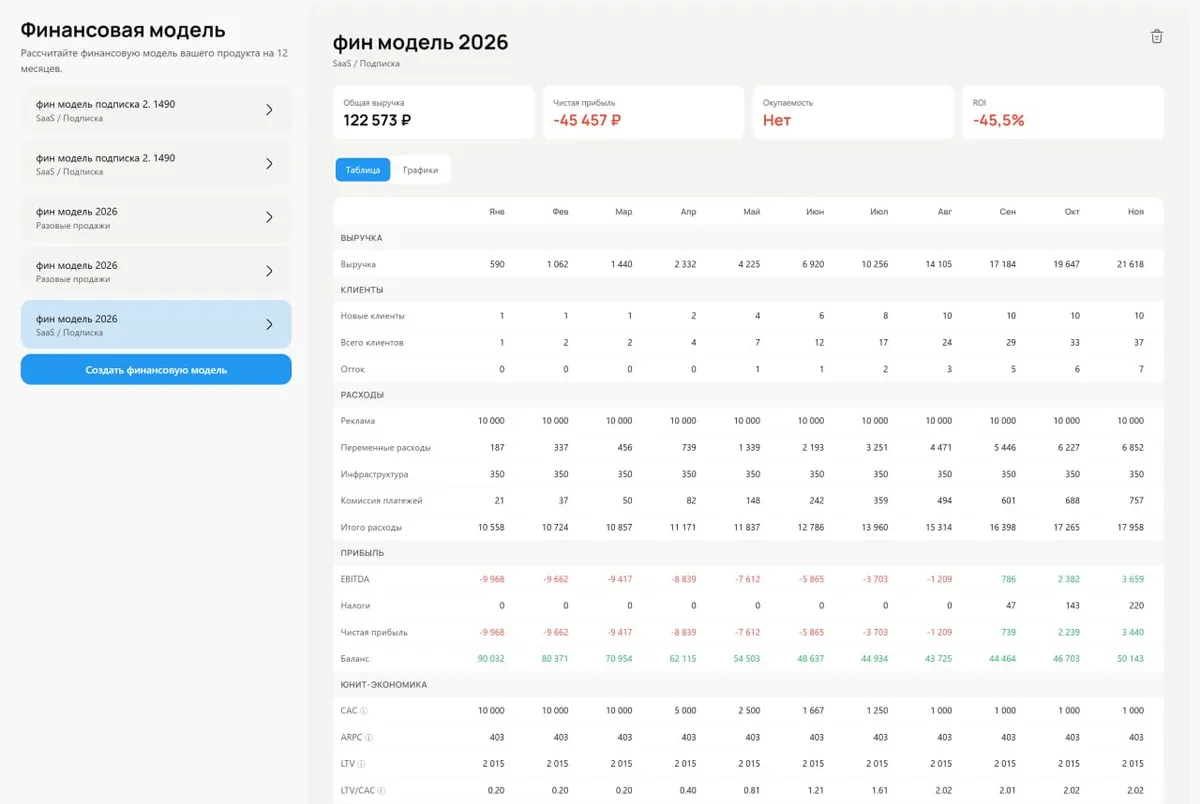
Task: Click the ROI summary card
Action: click(1062, 112)
